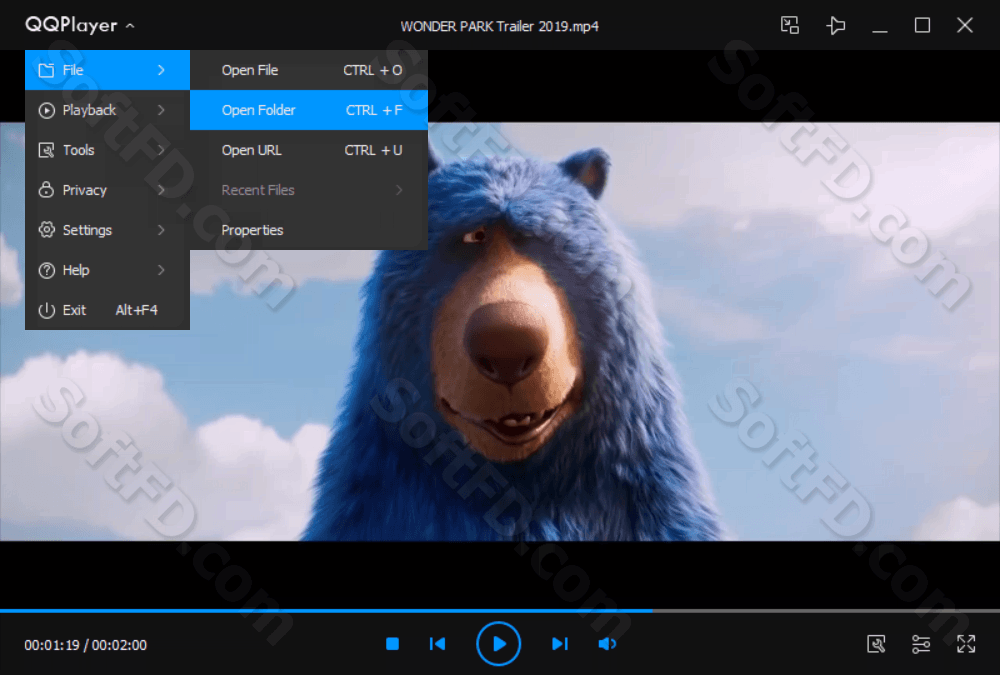Maximize the QQPlayer window

coord(922,26)
